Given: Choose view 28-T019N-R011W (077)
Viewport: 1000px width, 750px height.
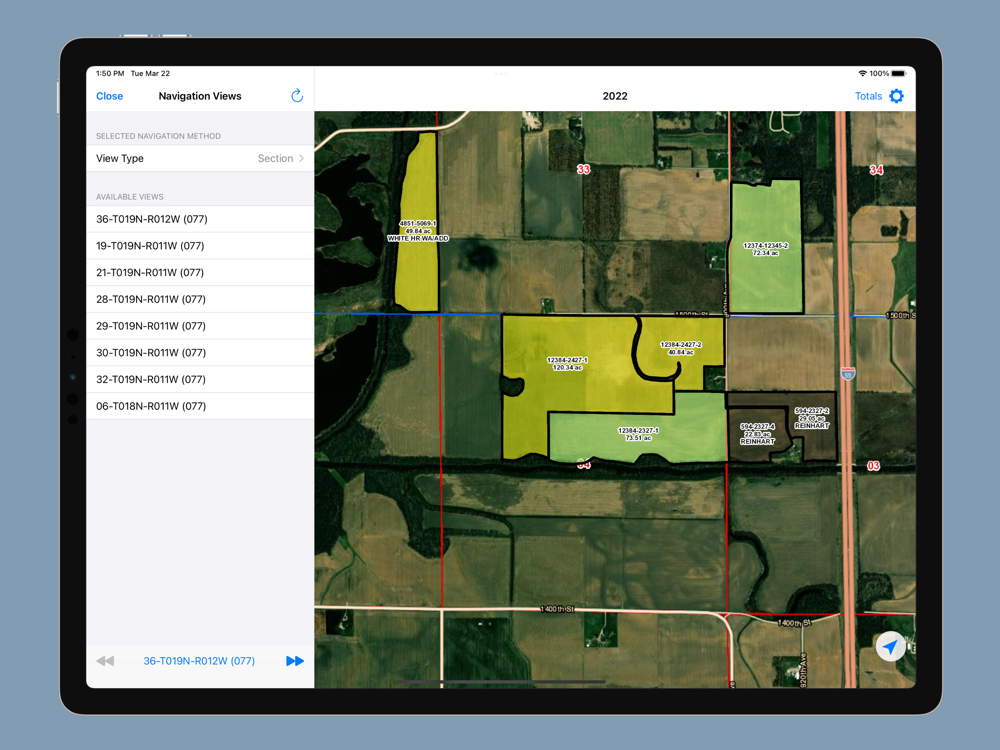Looking at the screenshot, I should point(200,299).
